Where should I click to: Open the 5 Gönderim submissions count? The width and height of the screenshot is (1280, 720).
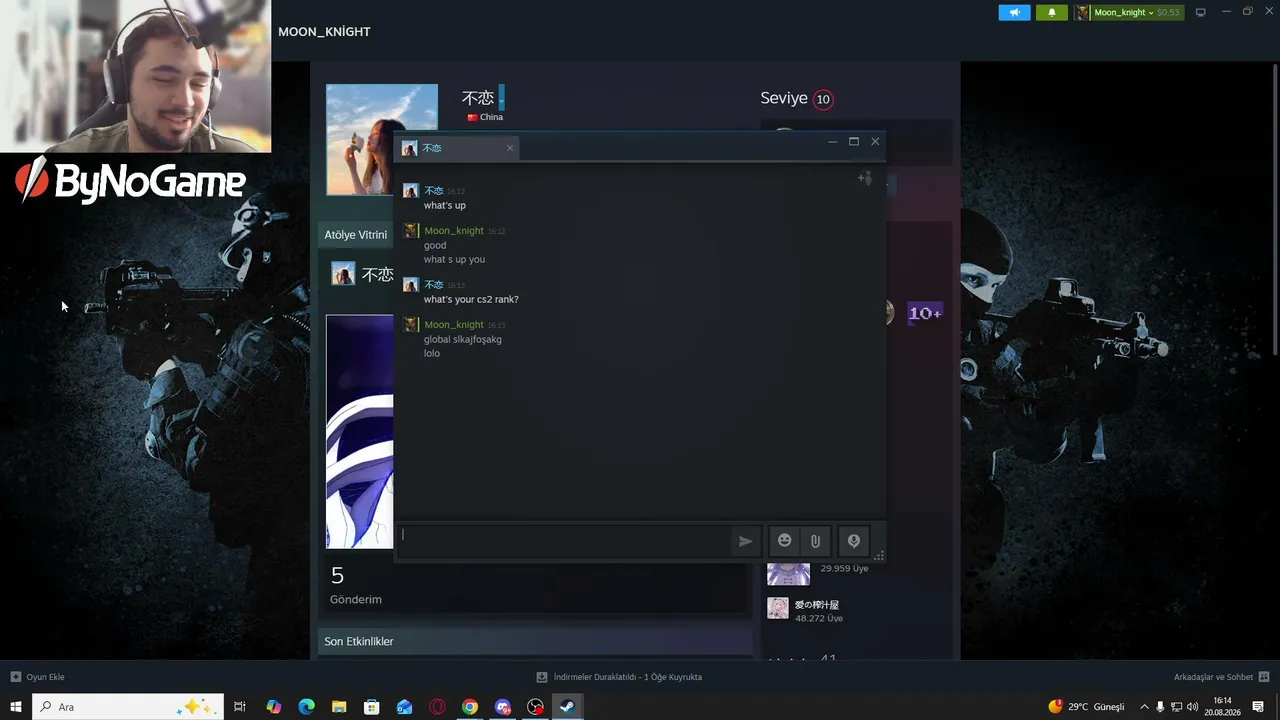point(356,585)
